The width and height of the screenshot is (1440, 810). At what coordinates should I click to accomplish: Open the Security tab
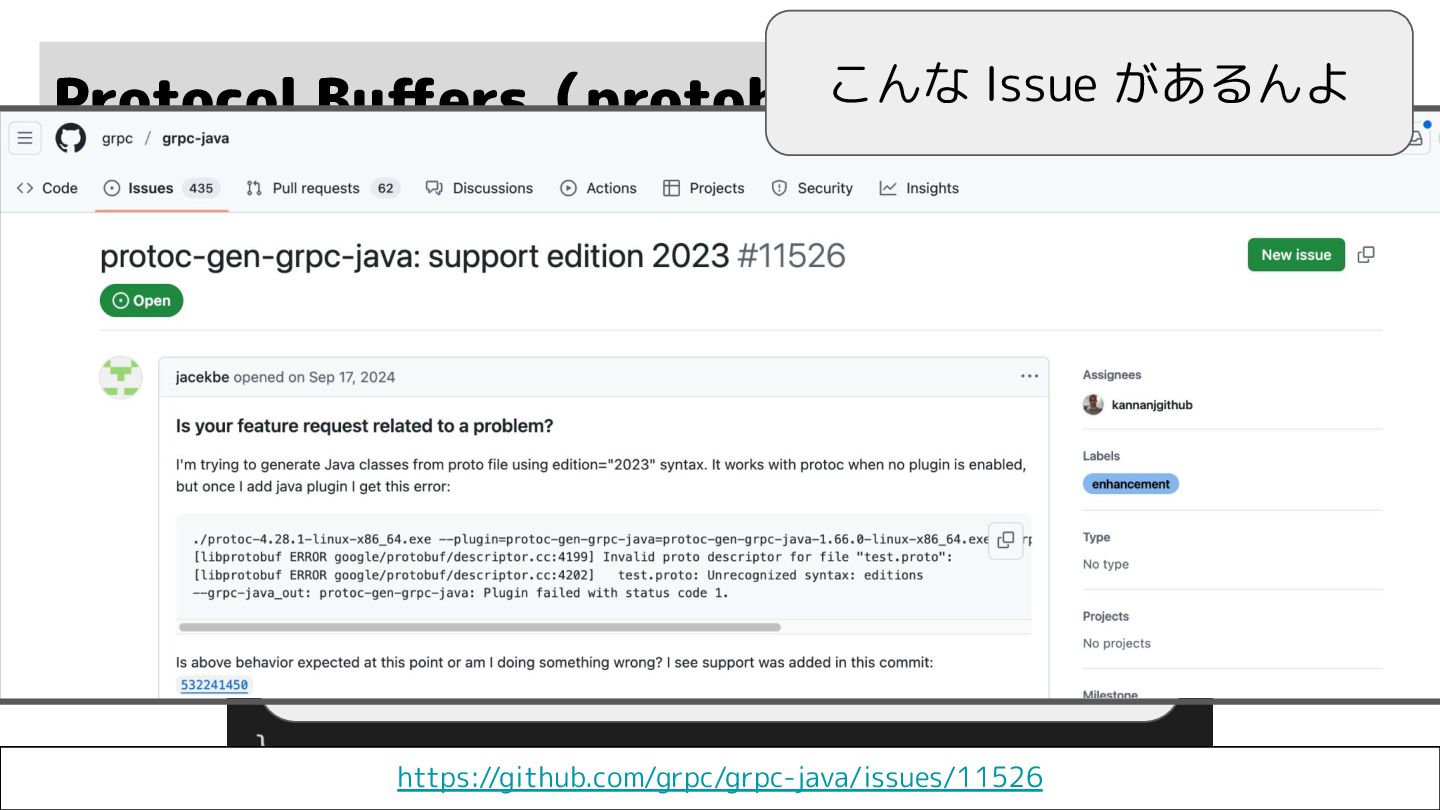click(812, 188)
